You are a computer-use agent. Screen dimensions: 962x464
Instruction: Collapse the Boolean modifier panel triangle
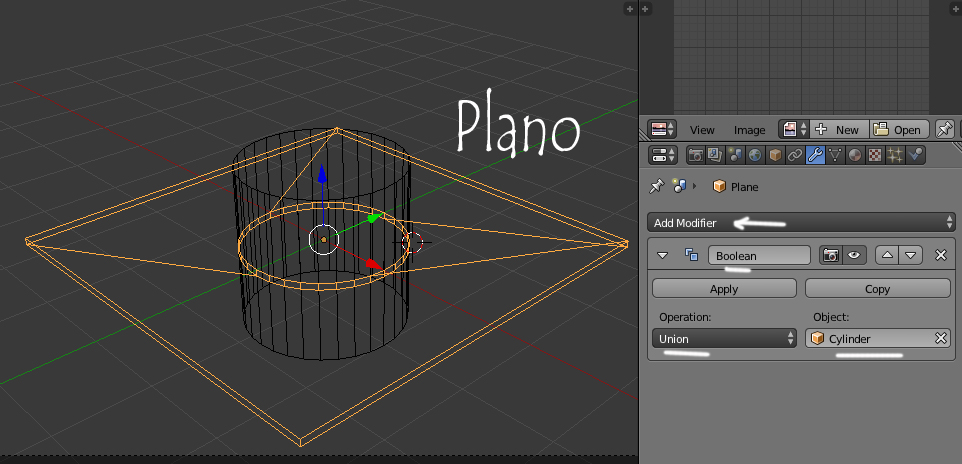[663, 255]
